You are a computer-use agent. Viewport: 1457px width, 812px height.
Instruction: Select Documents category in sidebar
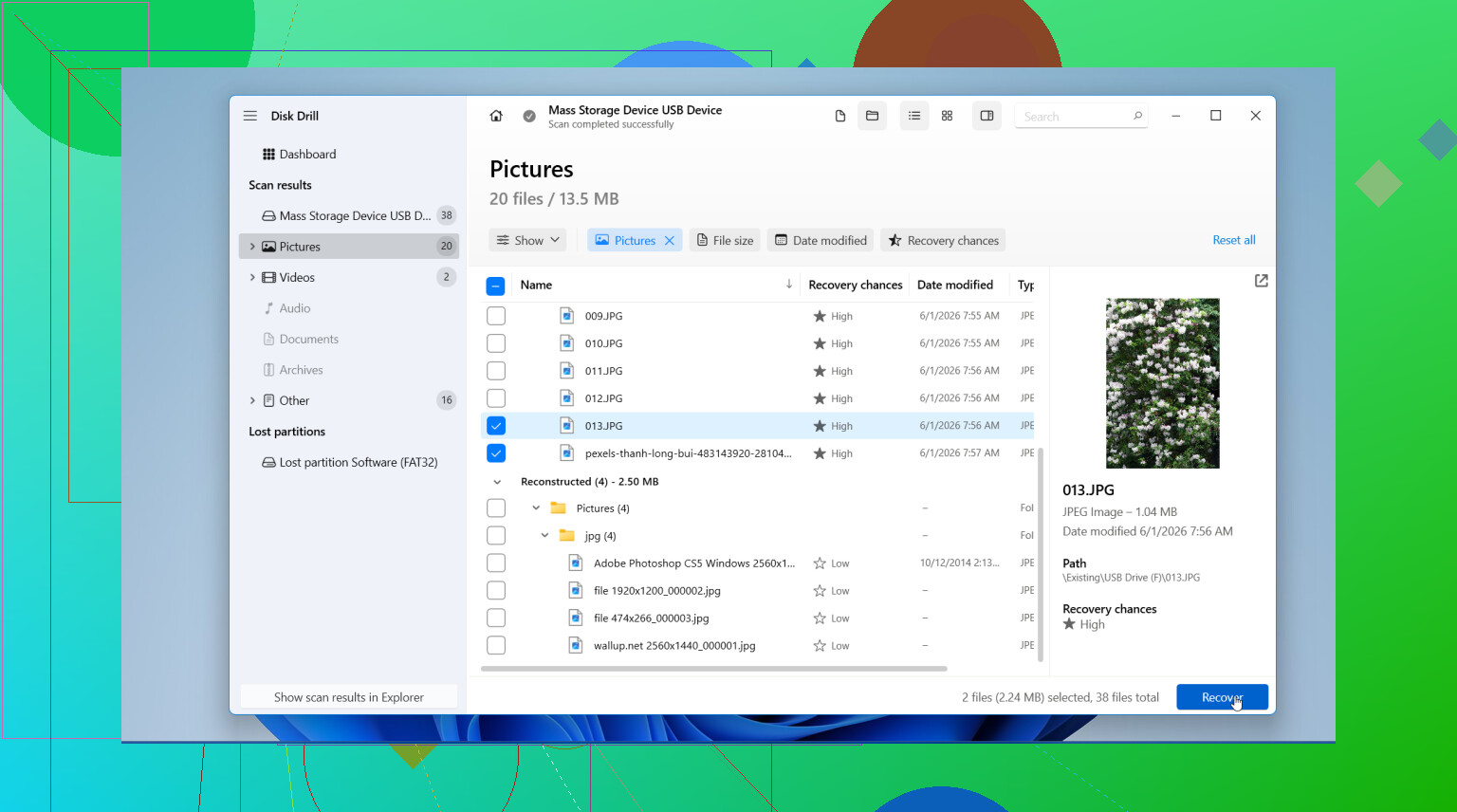pos(349,339)
